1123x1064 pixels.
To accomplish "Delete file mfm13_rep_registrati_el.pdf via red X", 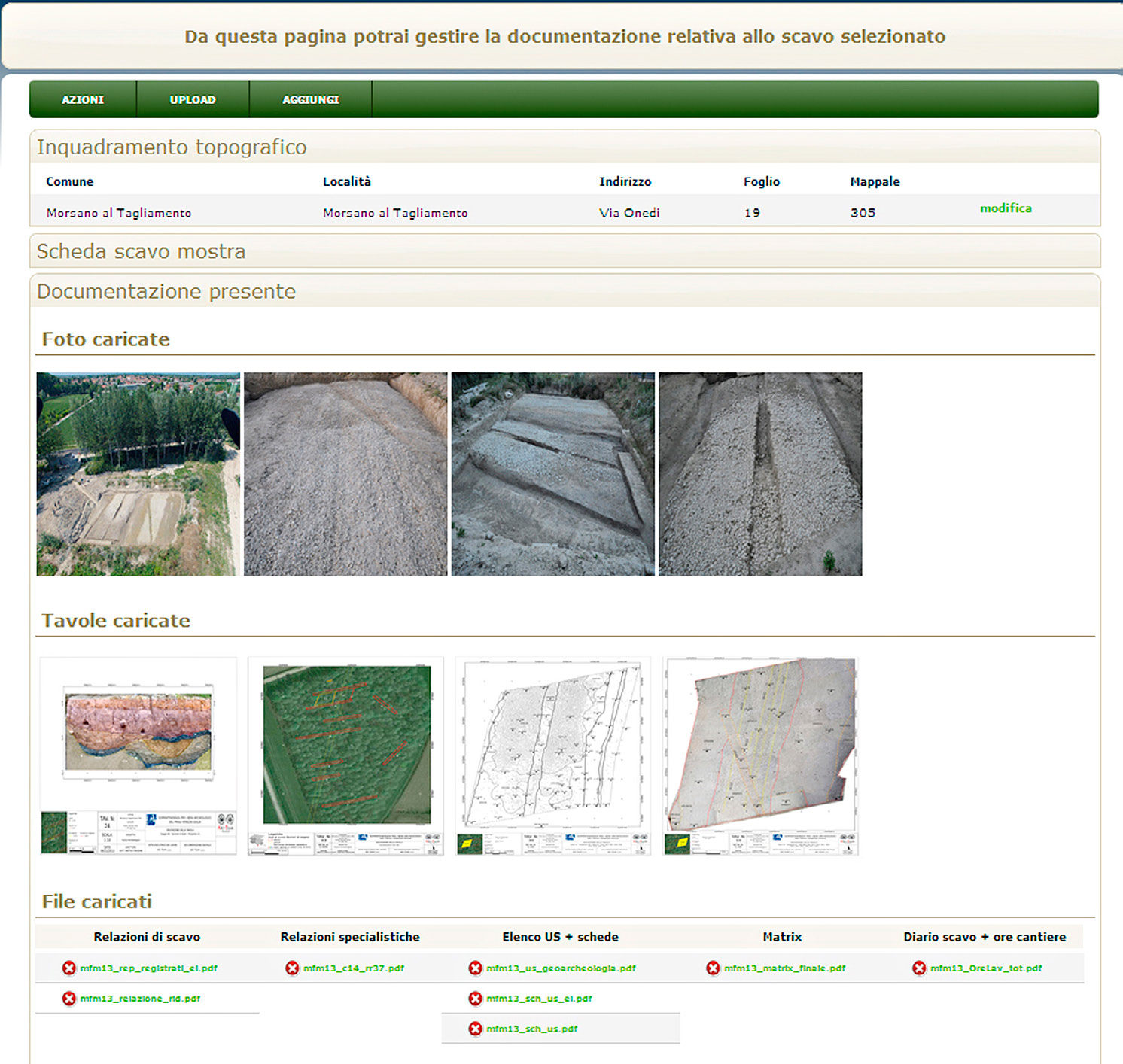I will [x=69, y=968].
